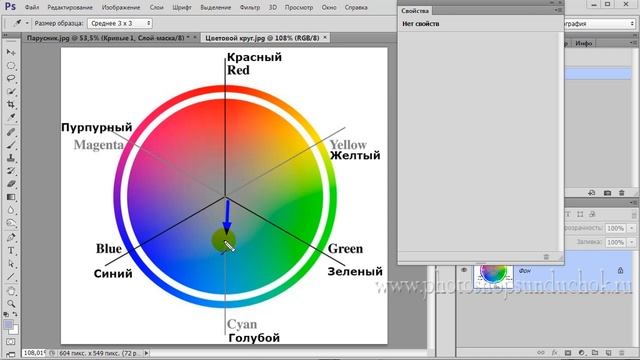Select the Horizontal Type tool

(11, 251)
